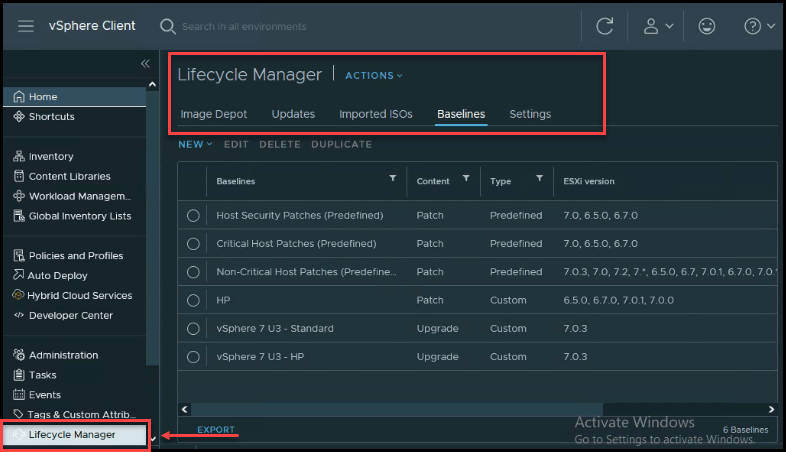Click the Home house icon

[x=19, y=96]
